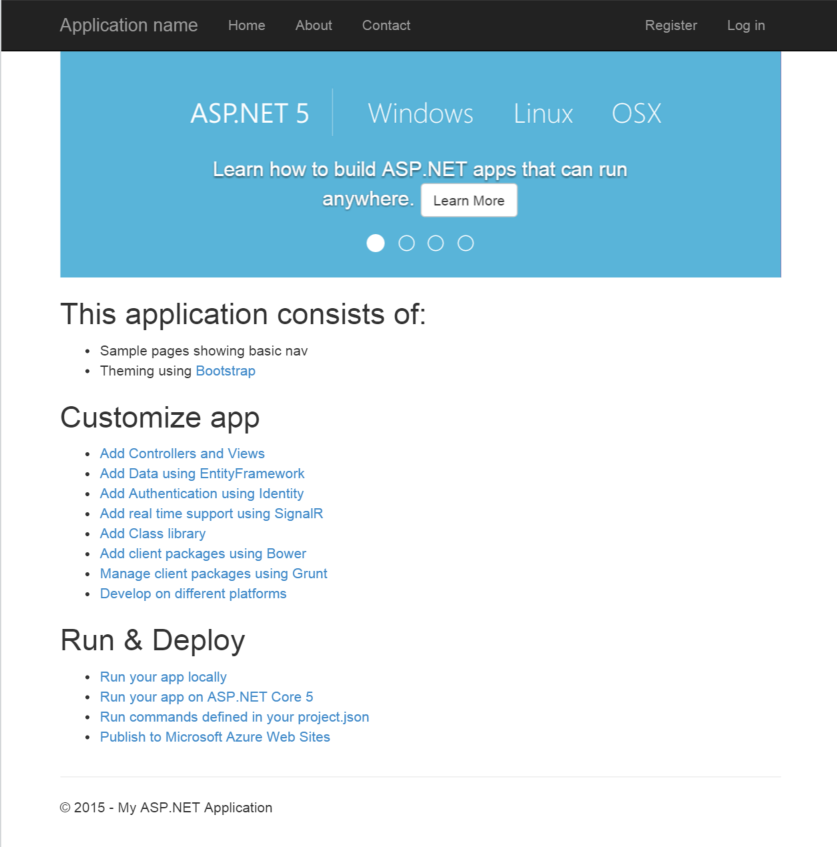837x847 pixels.
Task: Select the fourth carousel indicator dot
Action: [x=465, y=243]
